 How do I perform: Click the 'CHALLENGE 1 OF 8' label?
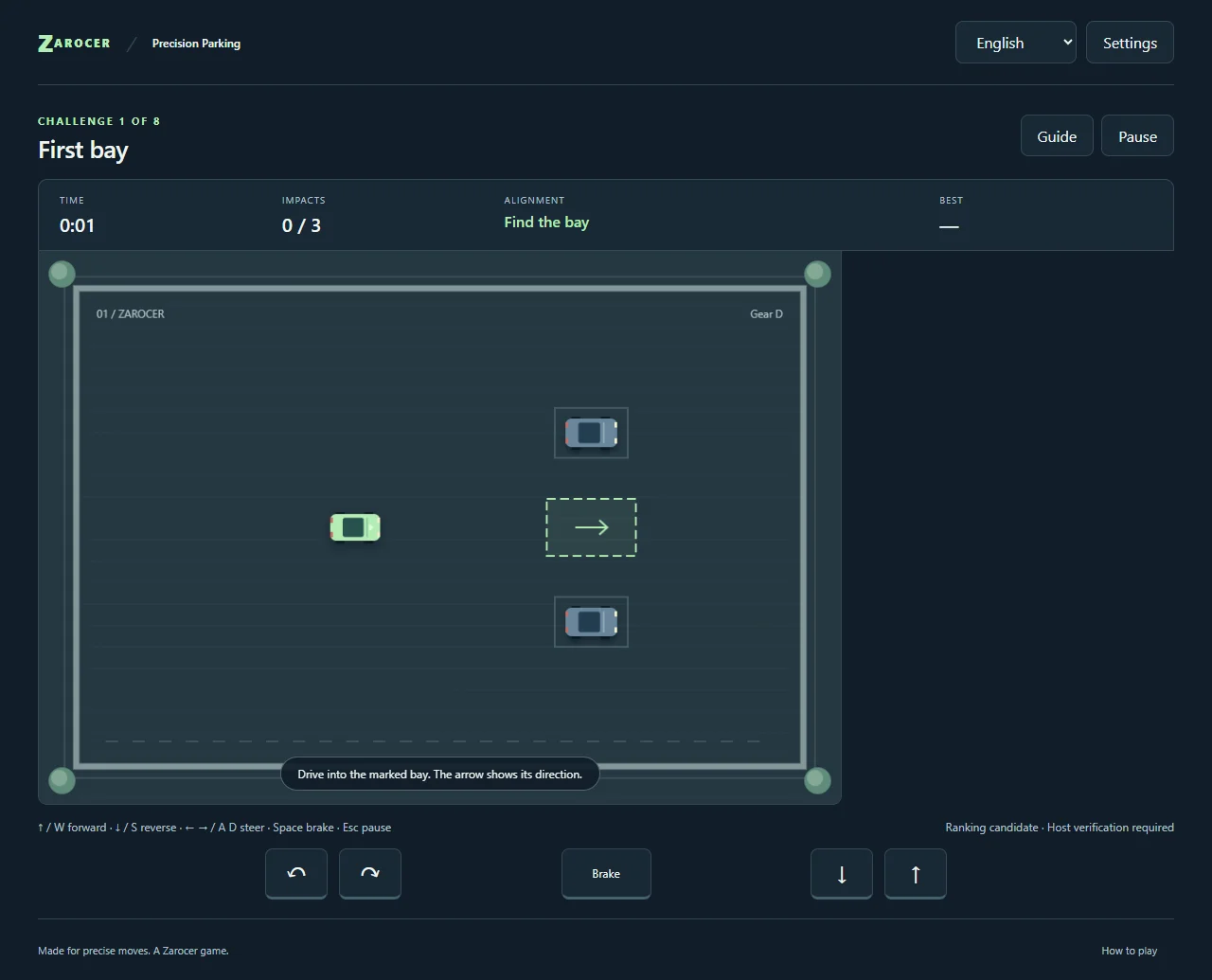[x=99, y=121]
